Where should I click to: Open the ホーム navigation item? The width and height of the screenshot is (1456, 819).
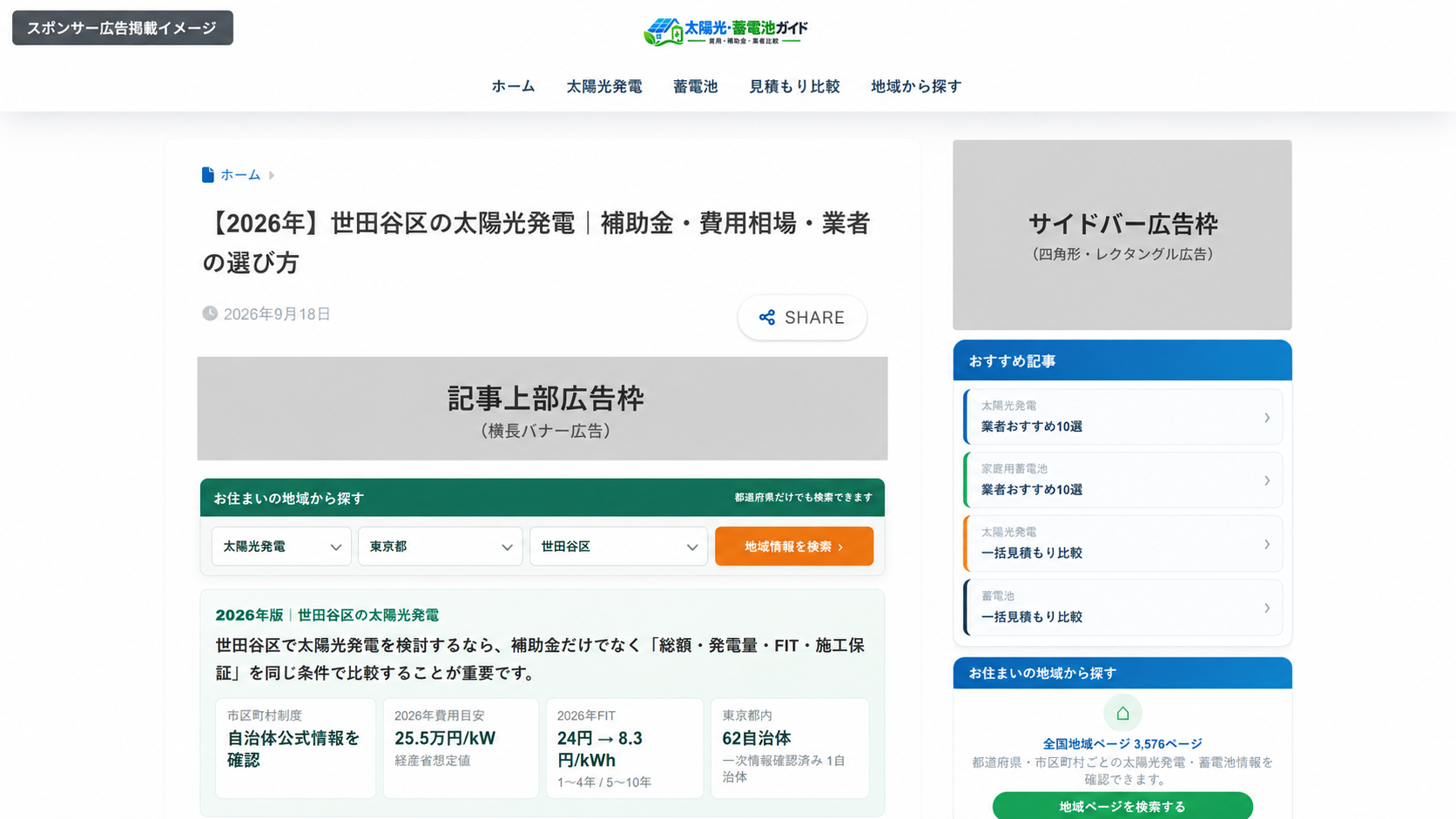click(513, 86)
